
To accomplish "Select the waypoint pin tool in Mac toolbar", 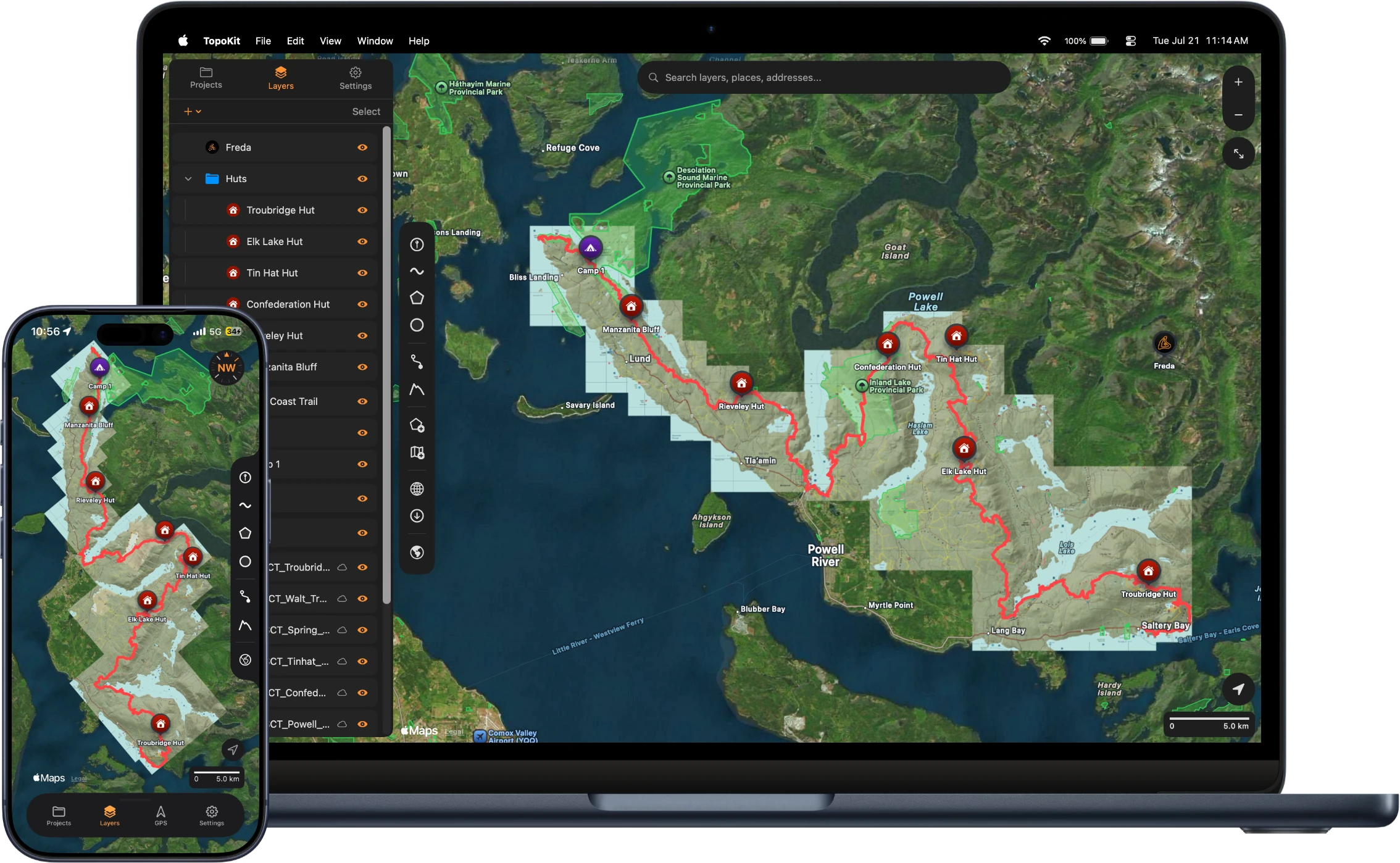I will point(417,244).
